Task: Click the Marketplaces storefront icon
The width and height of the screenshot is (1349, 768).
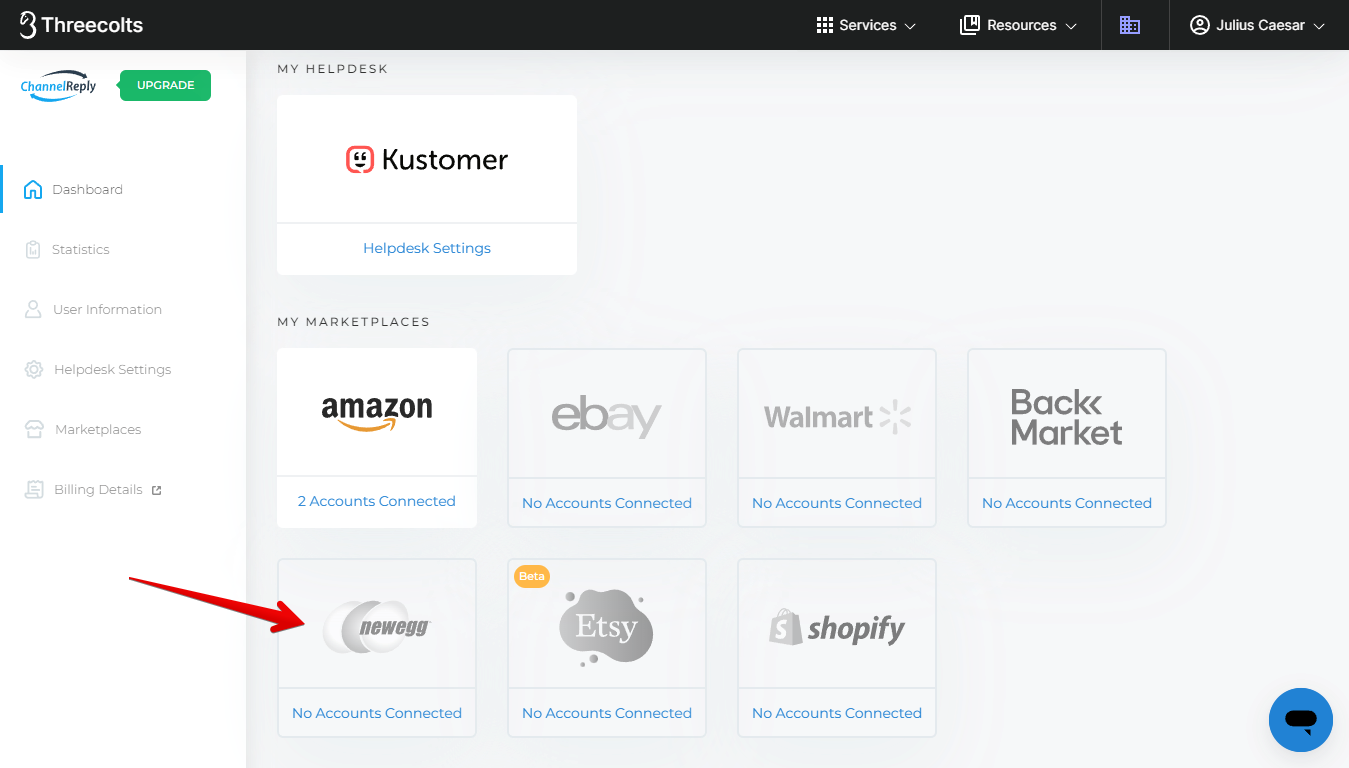Action: (x=35, y=429)
